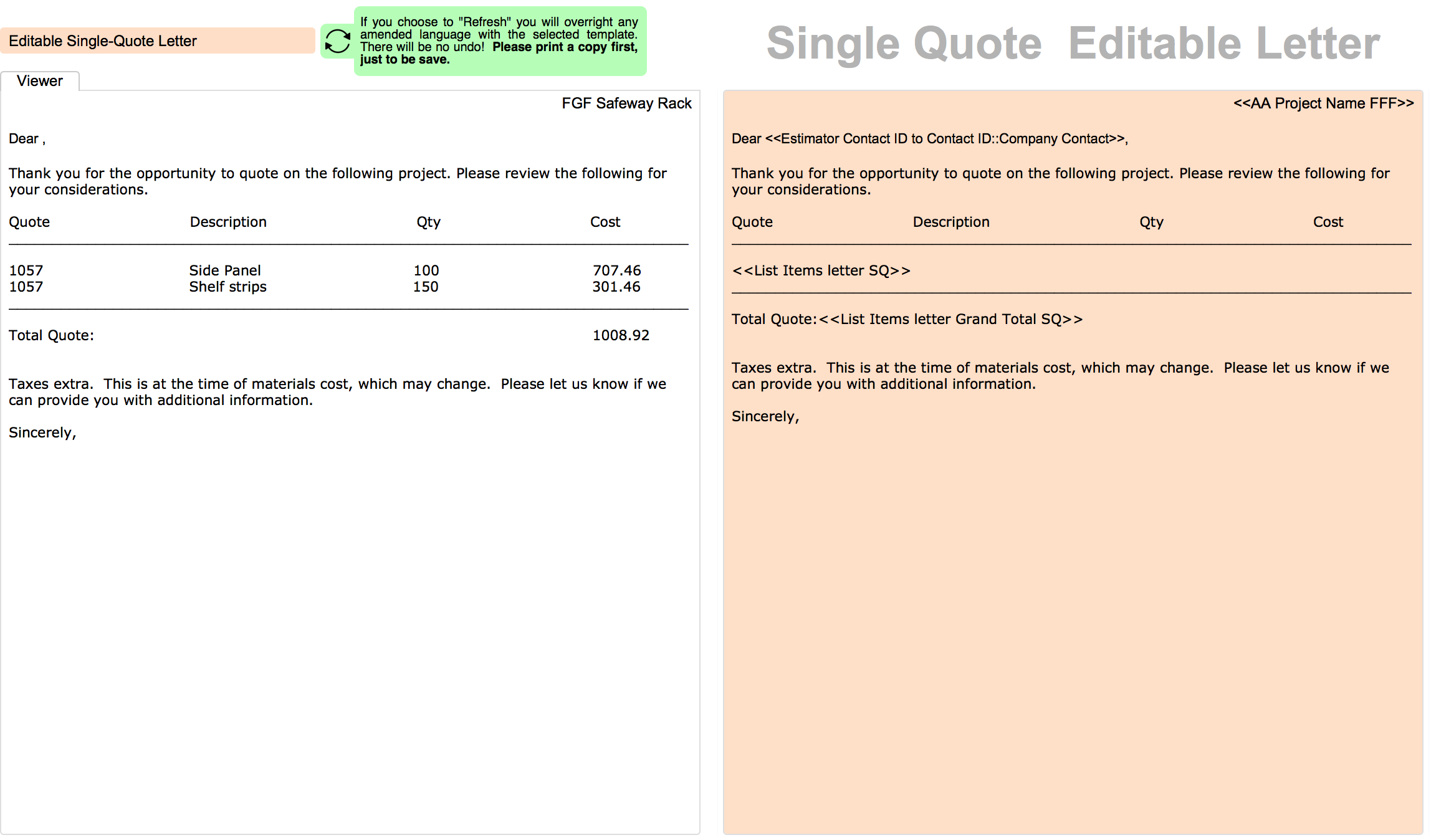The height and width of the screenshot is (840, 1431).
Task: Click the List Items letter SQ placeholder
Action: tap(821, 270)
